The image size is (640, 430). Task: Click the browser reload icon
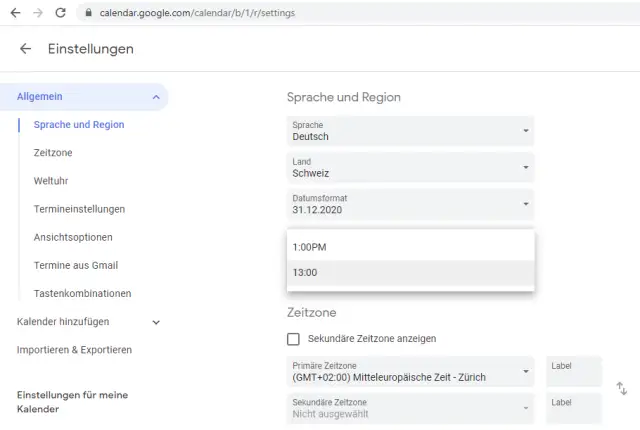click(x=61, y=14)
